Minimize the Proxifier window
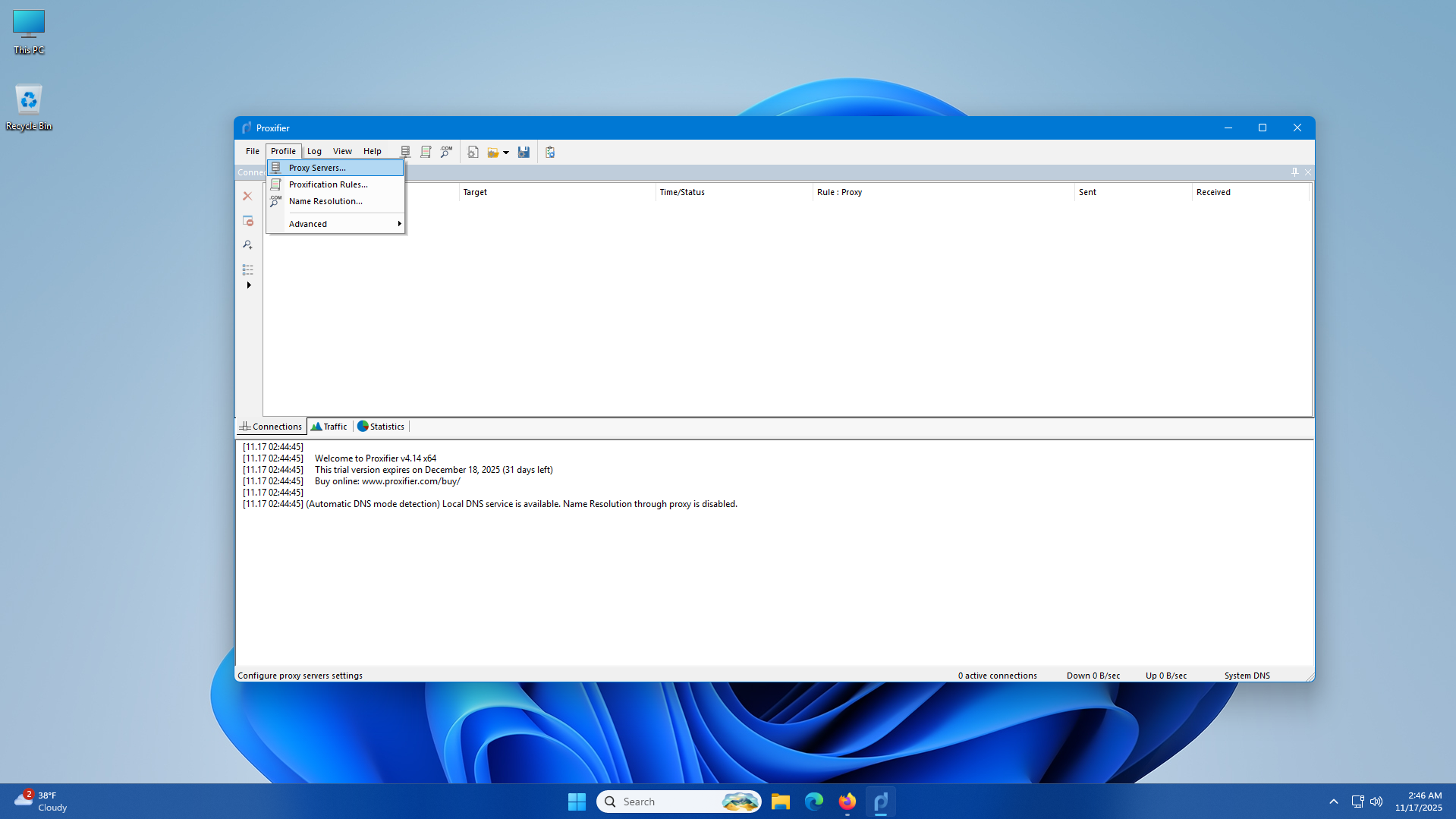1456x819 pixels. pos(1228,128)
